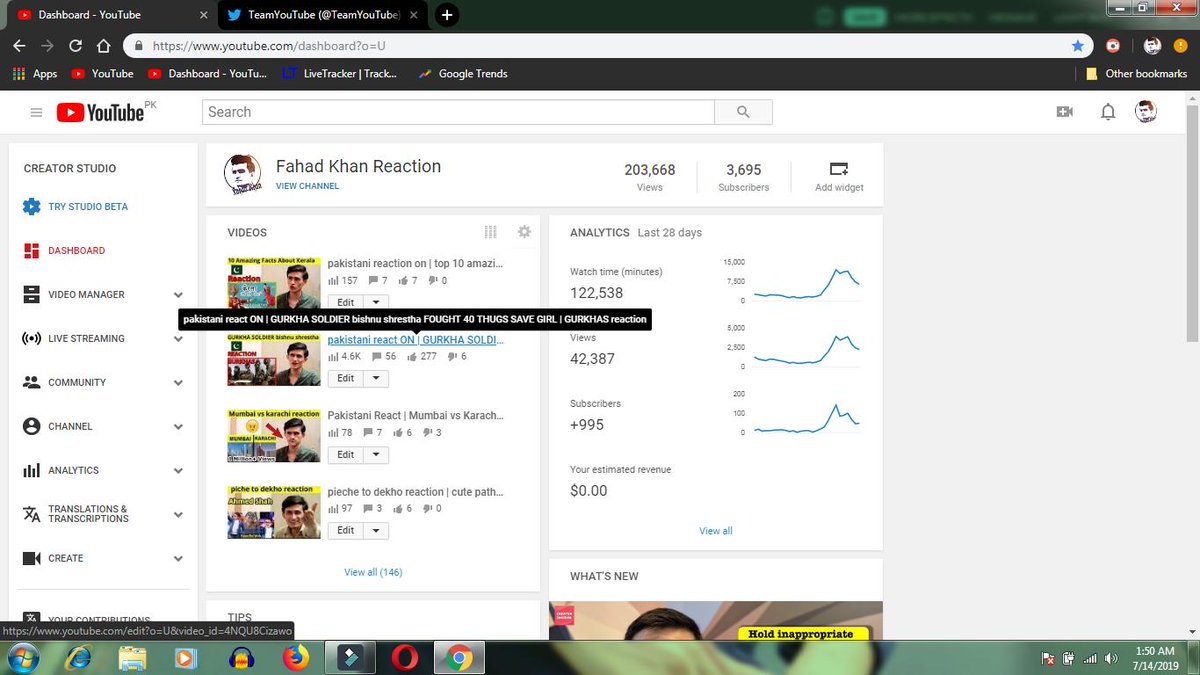The width and height of the screenshot is (1200, 675).
Task: Expand the Community section
Action: [x=178, y=383]
